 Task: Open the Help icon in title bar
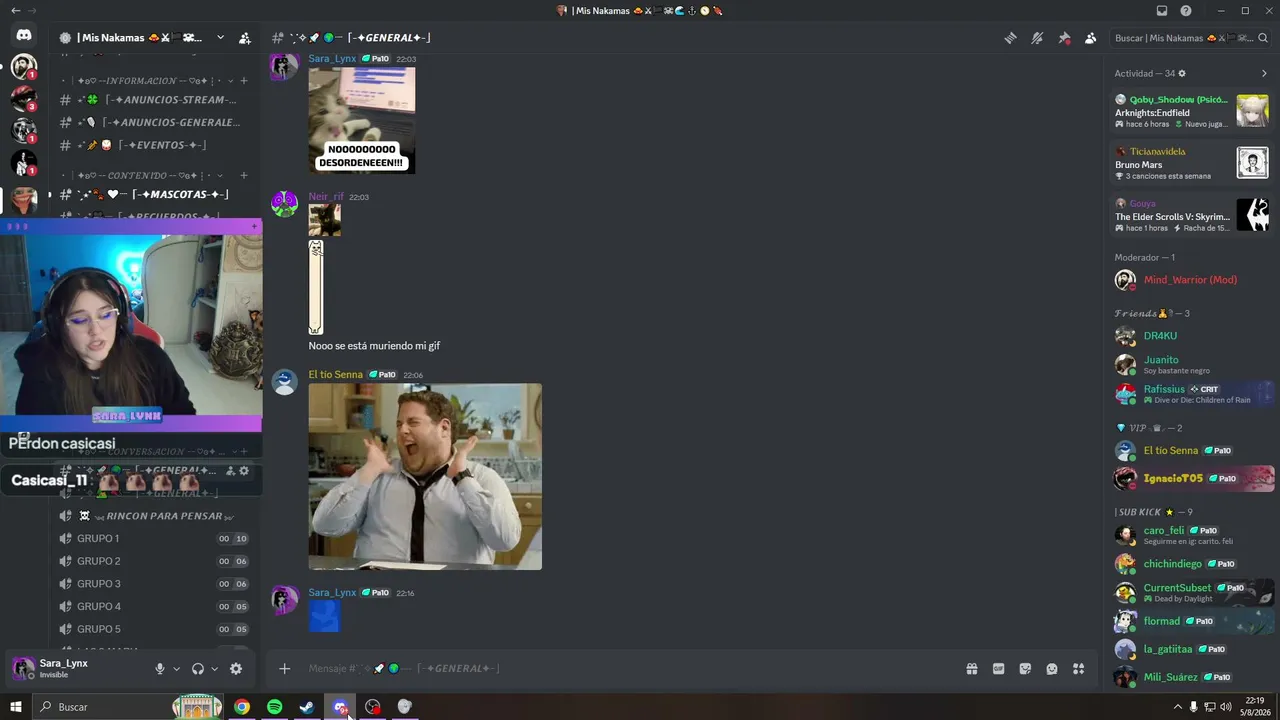click(1186, 11)
